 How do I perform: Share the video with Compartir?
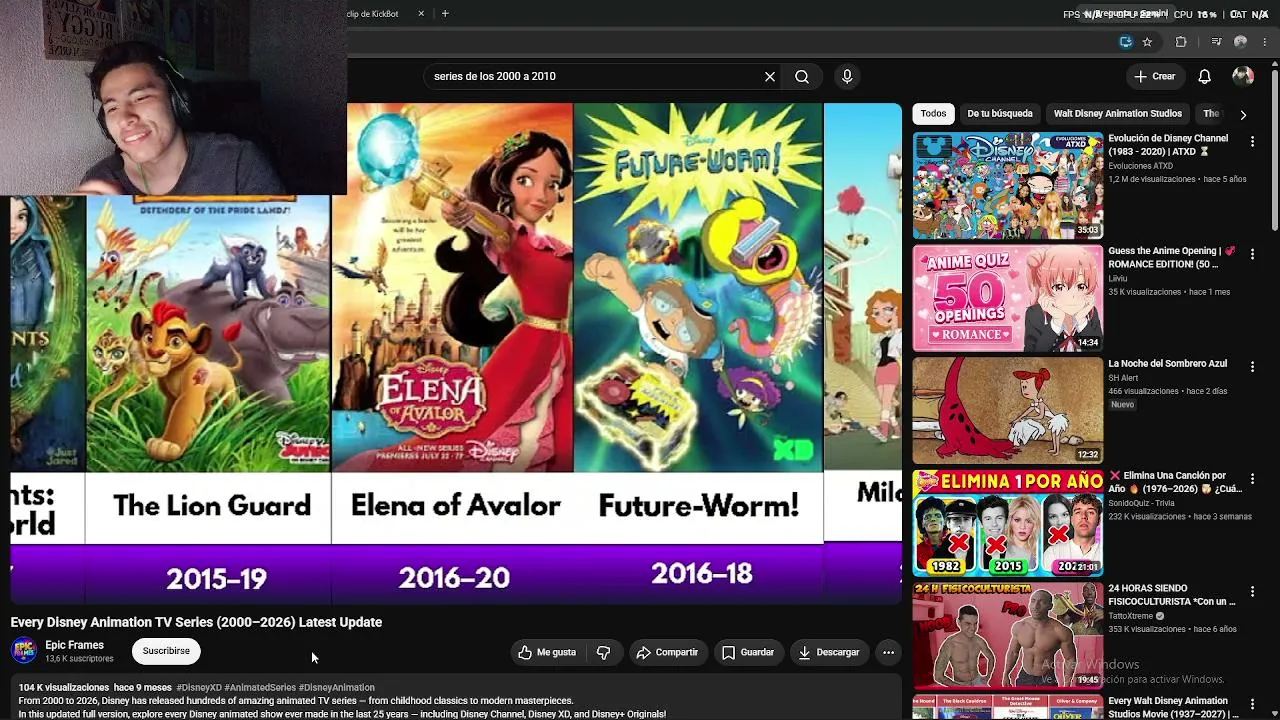click(x=667, y=652)
